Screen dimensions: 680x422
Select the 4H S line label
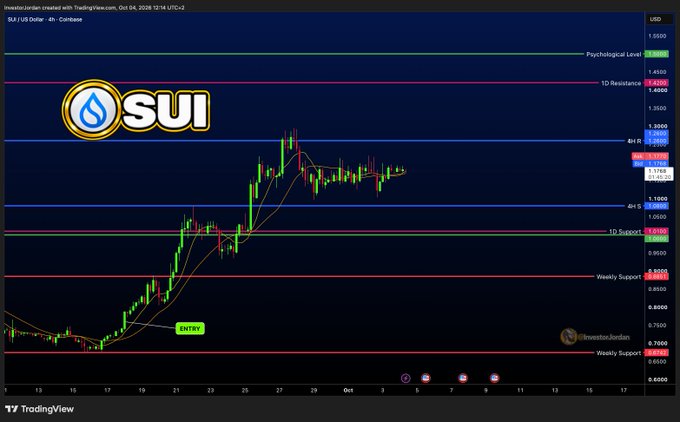(x=634, y=206)
